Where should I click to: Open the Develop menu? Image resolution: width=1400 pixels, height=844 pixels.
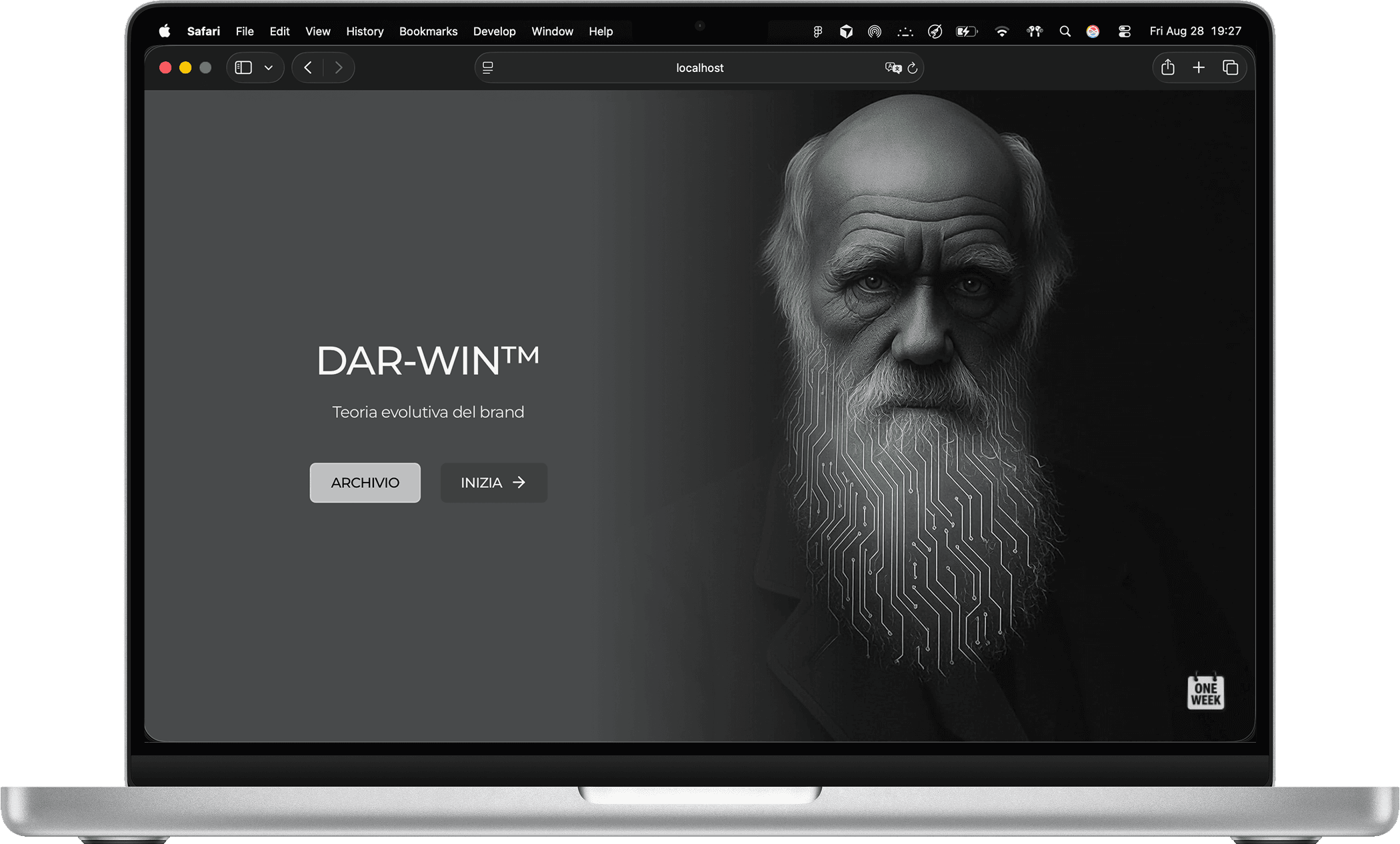(494, 31)
